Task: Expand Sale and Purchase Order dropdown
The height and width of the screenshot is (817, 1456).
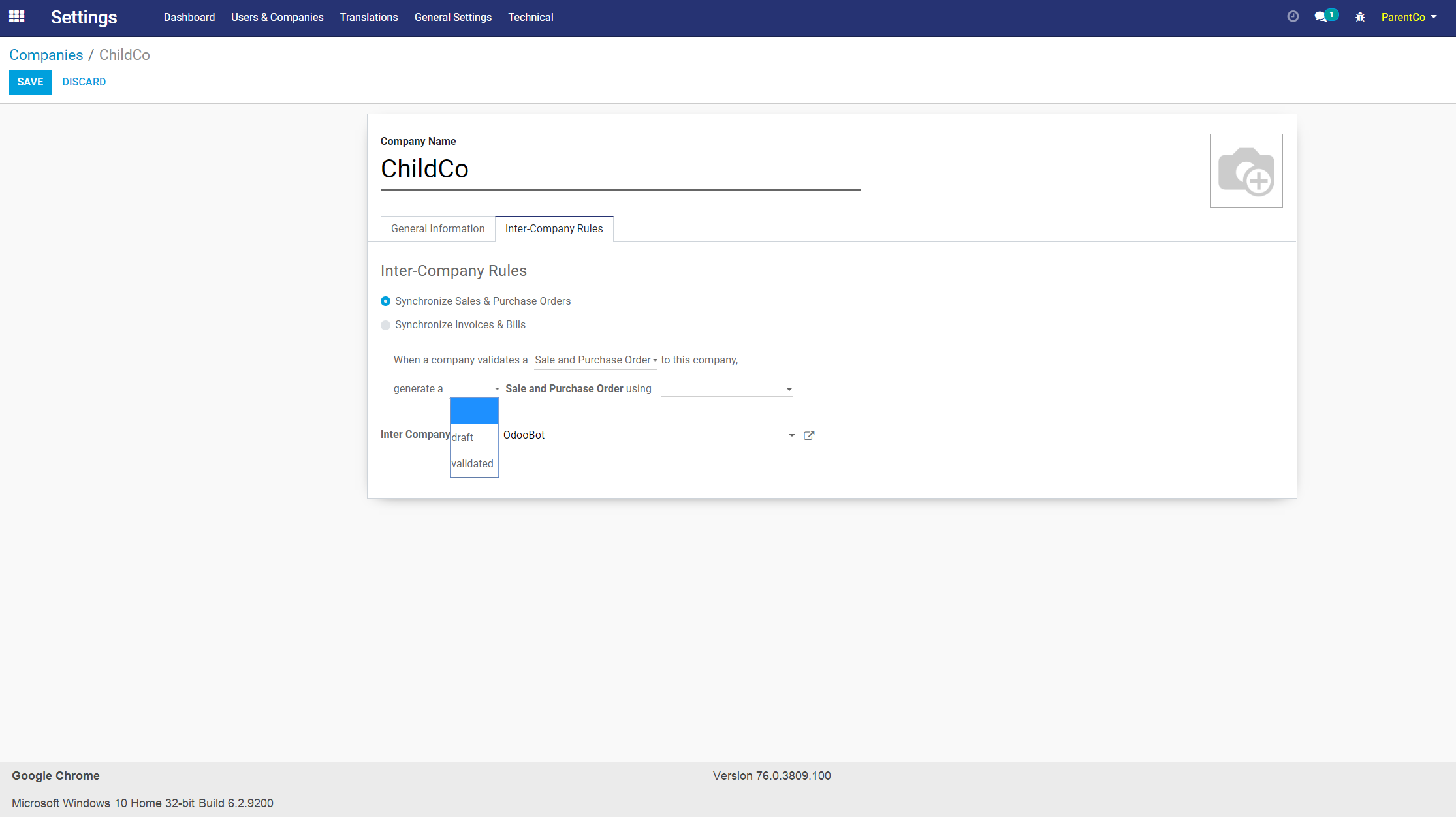Action: [x=595, y=360]
